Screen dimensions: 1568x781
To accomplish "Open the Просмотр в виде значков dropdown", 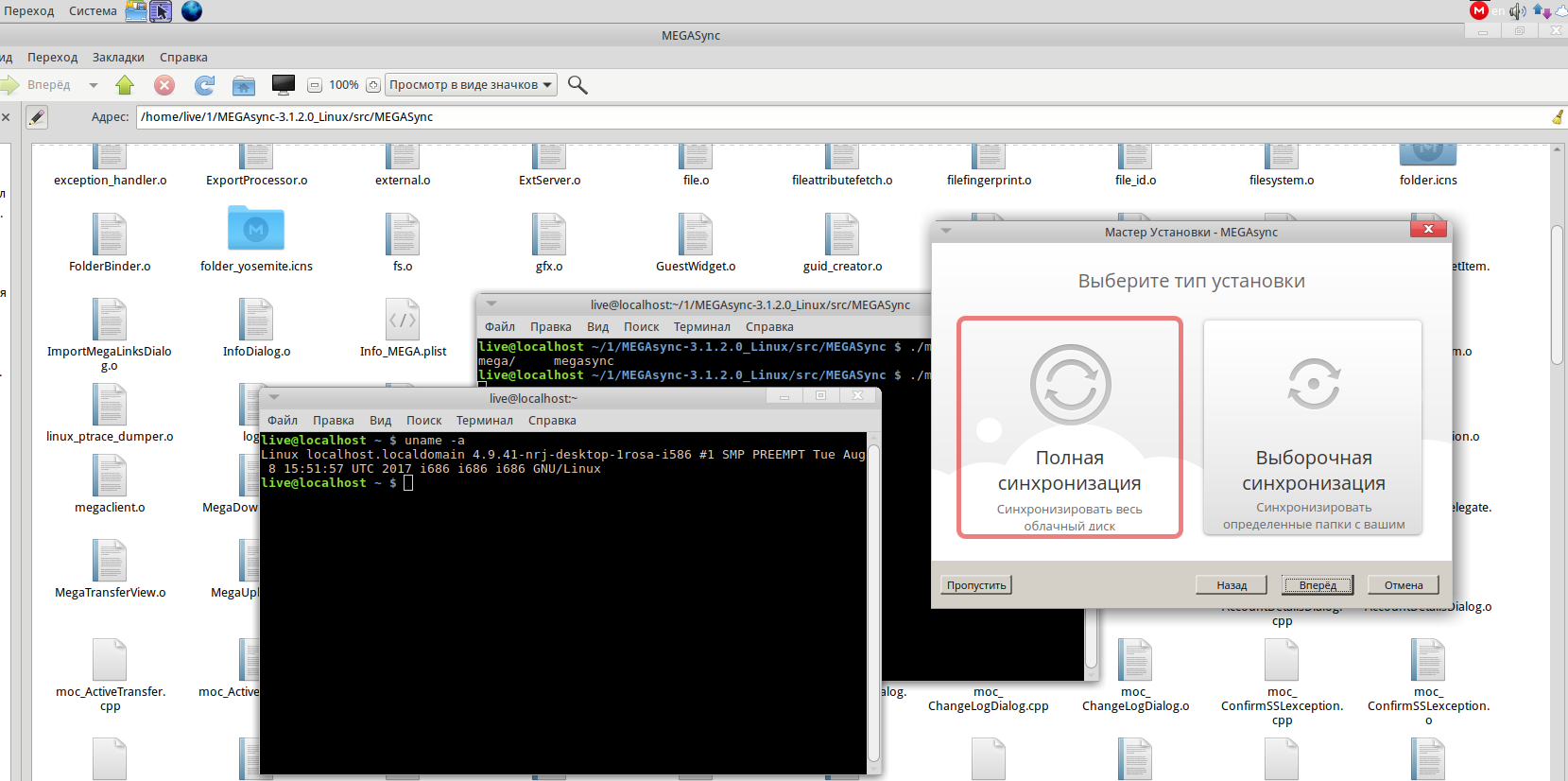I will [471, 85].
